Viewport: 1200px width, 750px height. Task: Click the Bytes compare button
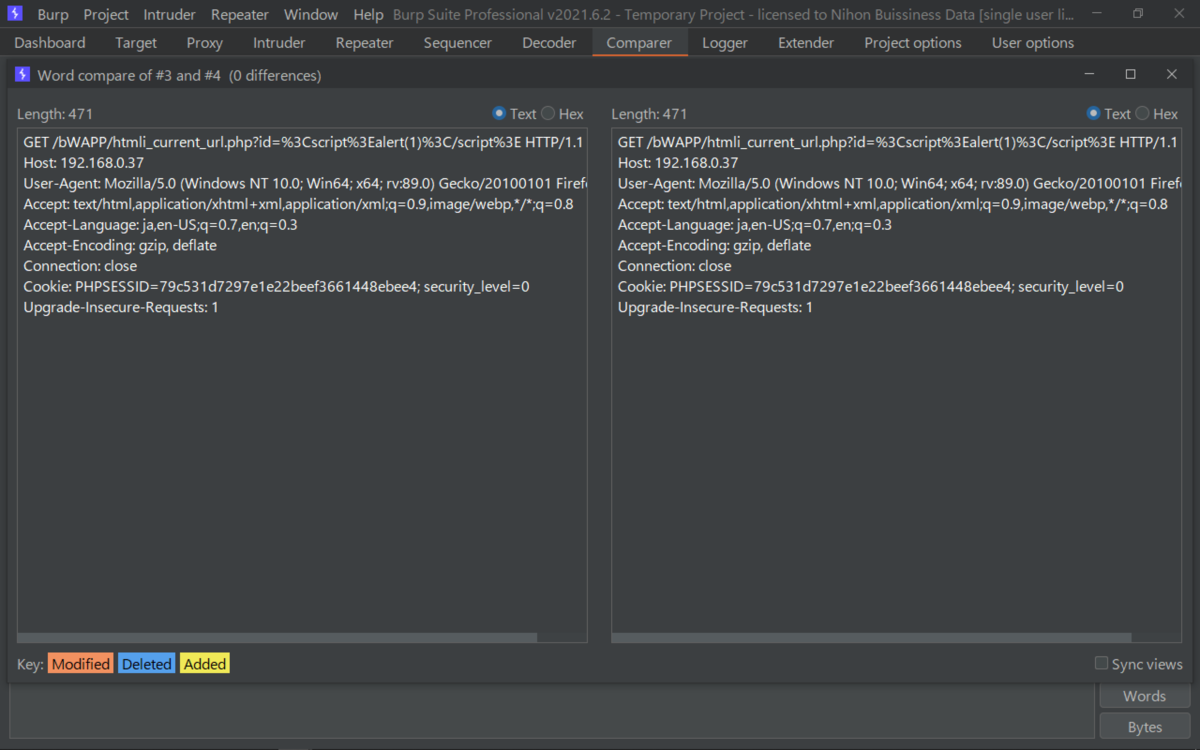pyautogui.click(x=1144, y=727)
